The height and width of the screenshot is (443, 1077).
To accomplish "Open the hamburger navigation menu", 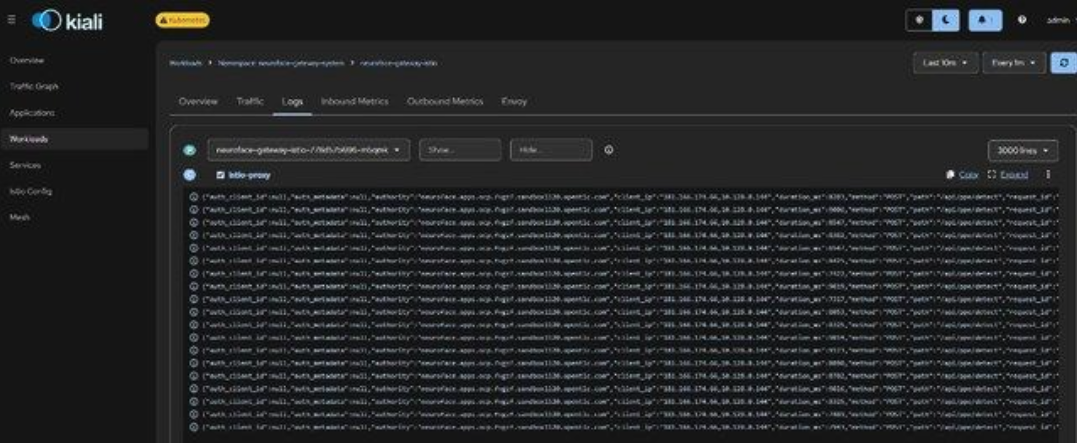I will tap(11, 20).
